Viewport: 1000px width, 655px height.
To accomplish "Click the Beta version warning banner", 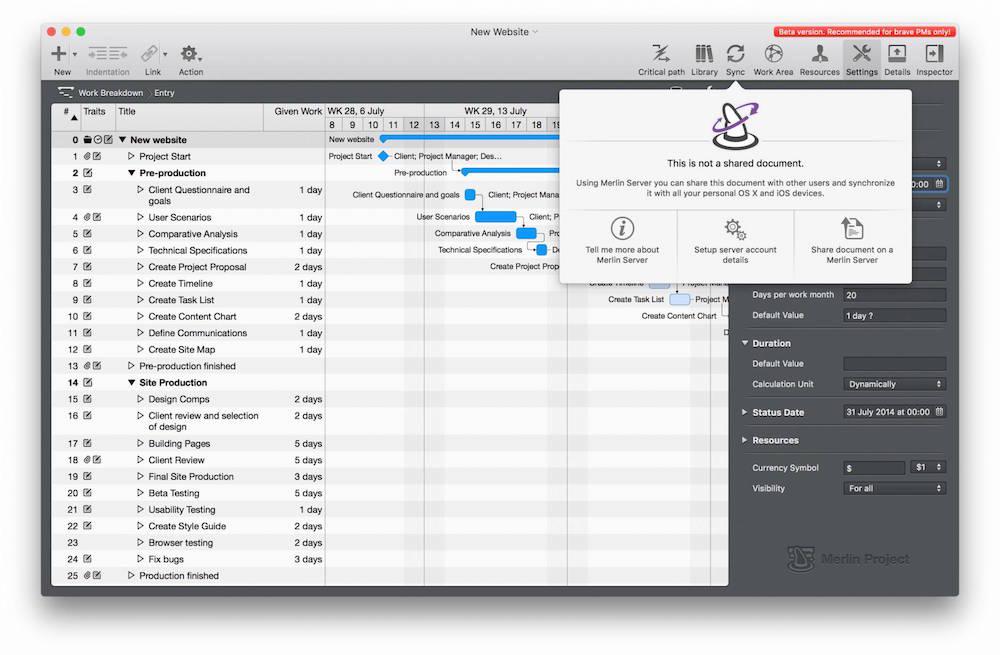I will coord(864,31).
